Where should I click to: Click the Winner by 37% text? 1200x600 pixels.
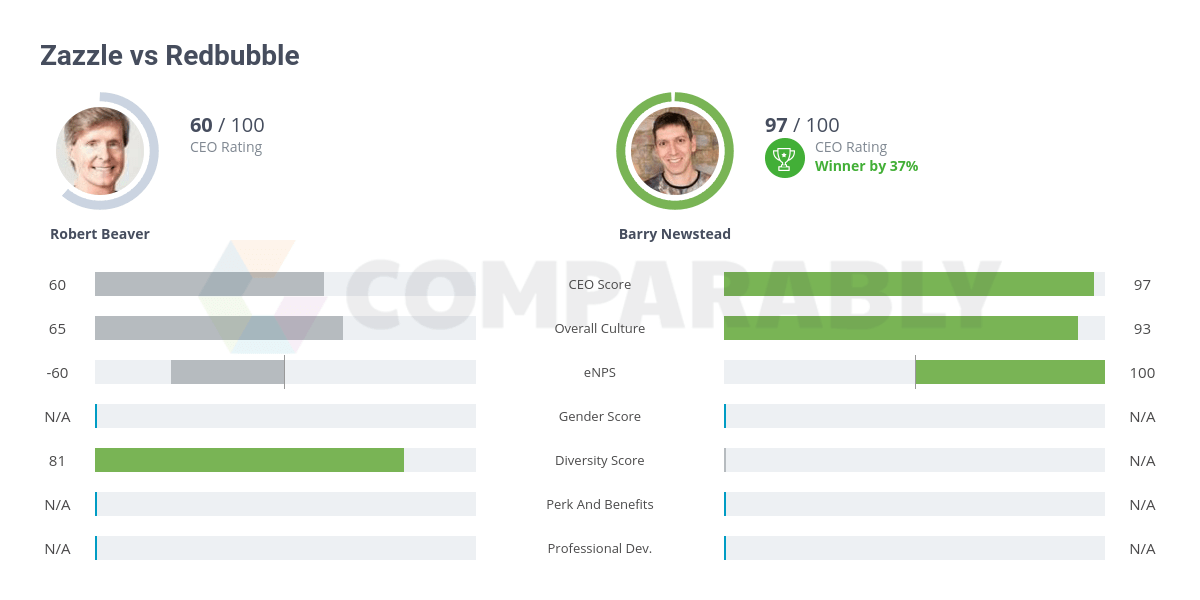[x=866, y=166]
